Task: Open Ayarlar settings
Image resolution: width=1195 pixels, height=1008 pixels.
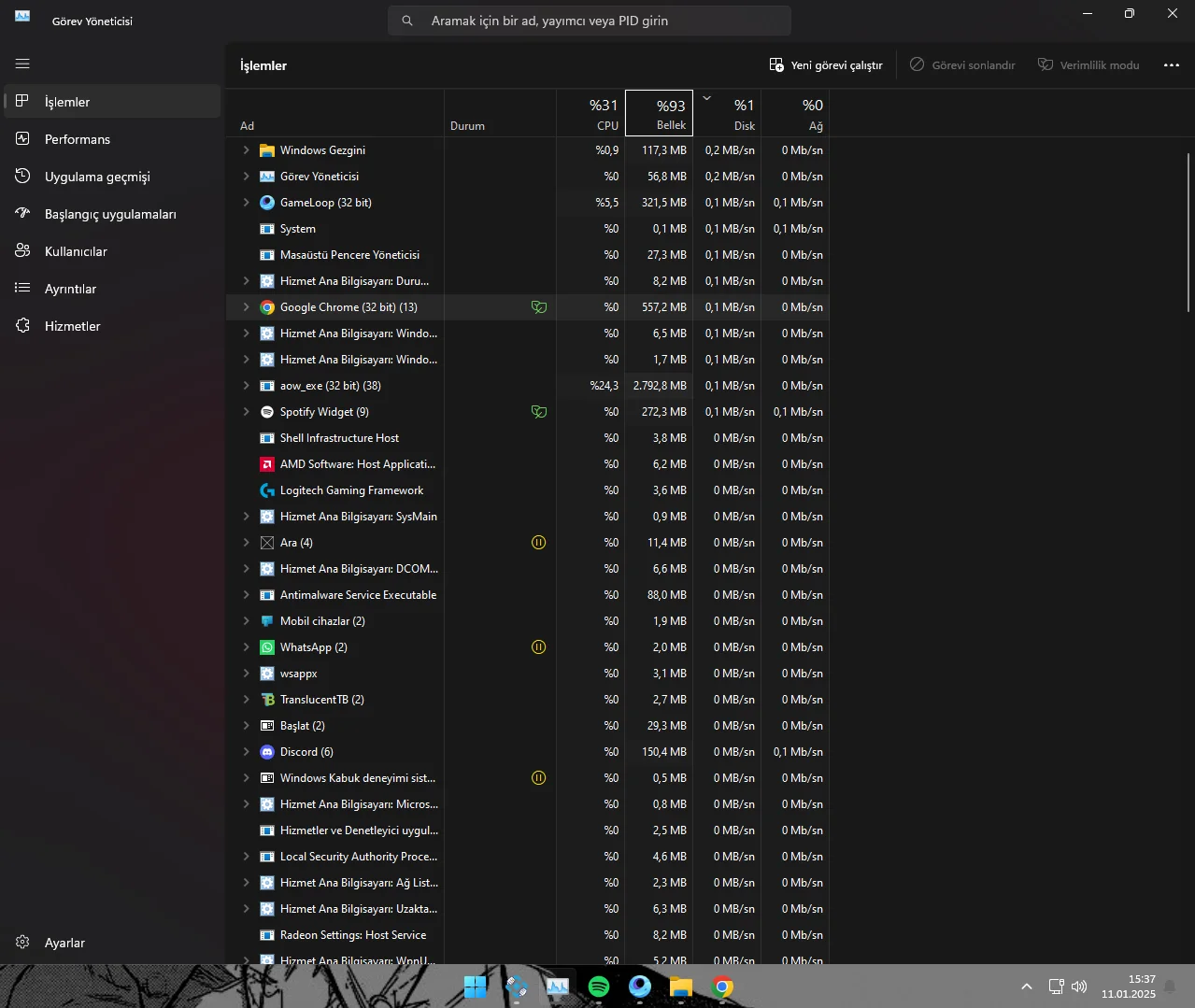Action: pos(112,943)
